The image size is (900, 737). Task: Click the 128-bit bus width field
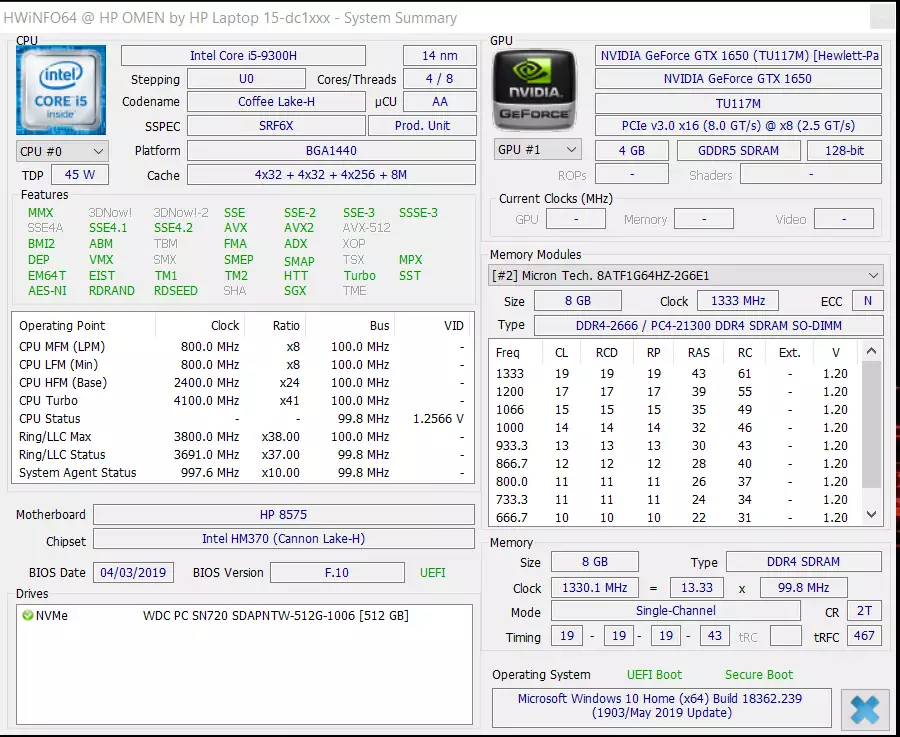pyautogui.click(x=844, y=150)
